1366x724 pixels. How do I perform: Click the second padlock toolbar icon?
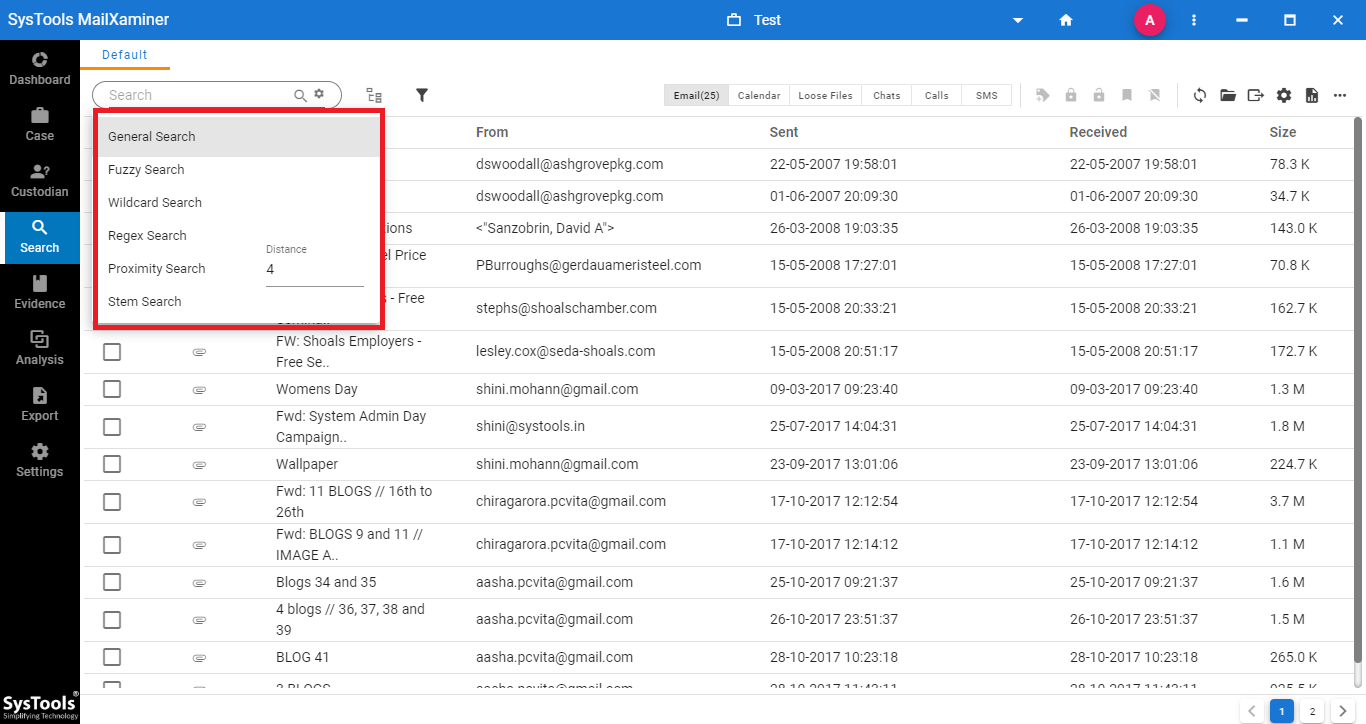(1099, 95)
